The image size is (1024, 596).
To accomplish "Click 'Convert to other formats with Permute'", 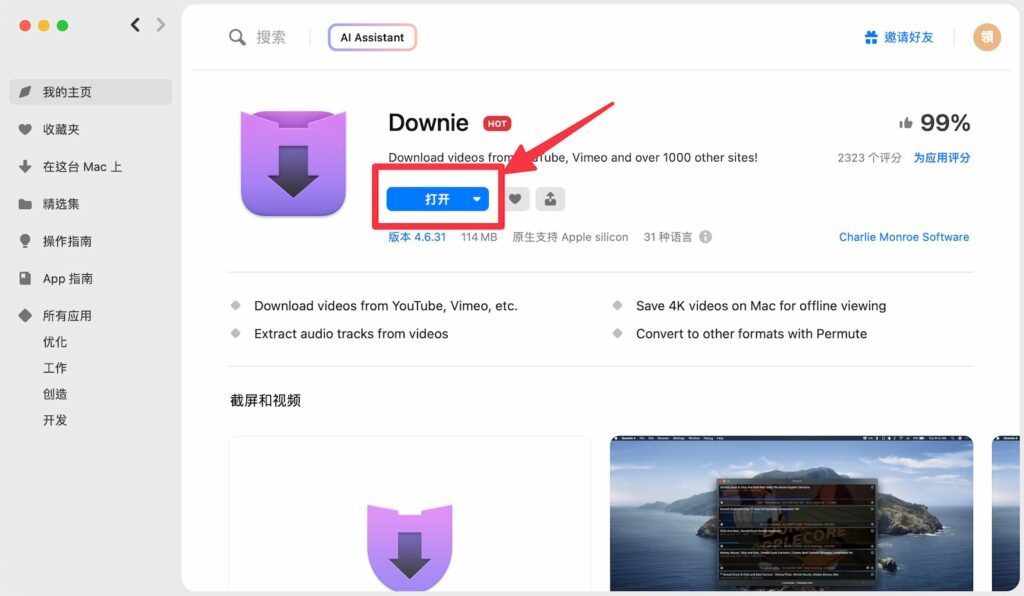I will click(x=752, y=334).
